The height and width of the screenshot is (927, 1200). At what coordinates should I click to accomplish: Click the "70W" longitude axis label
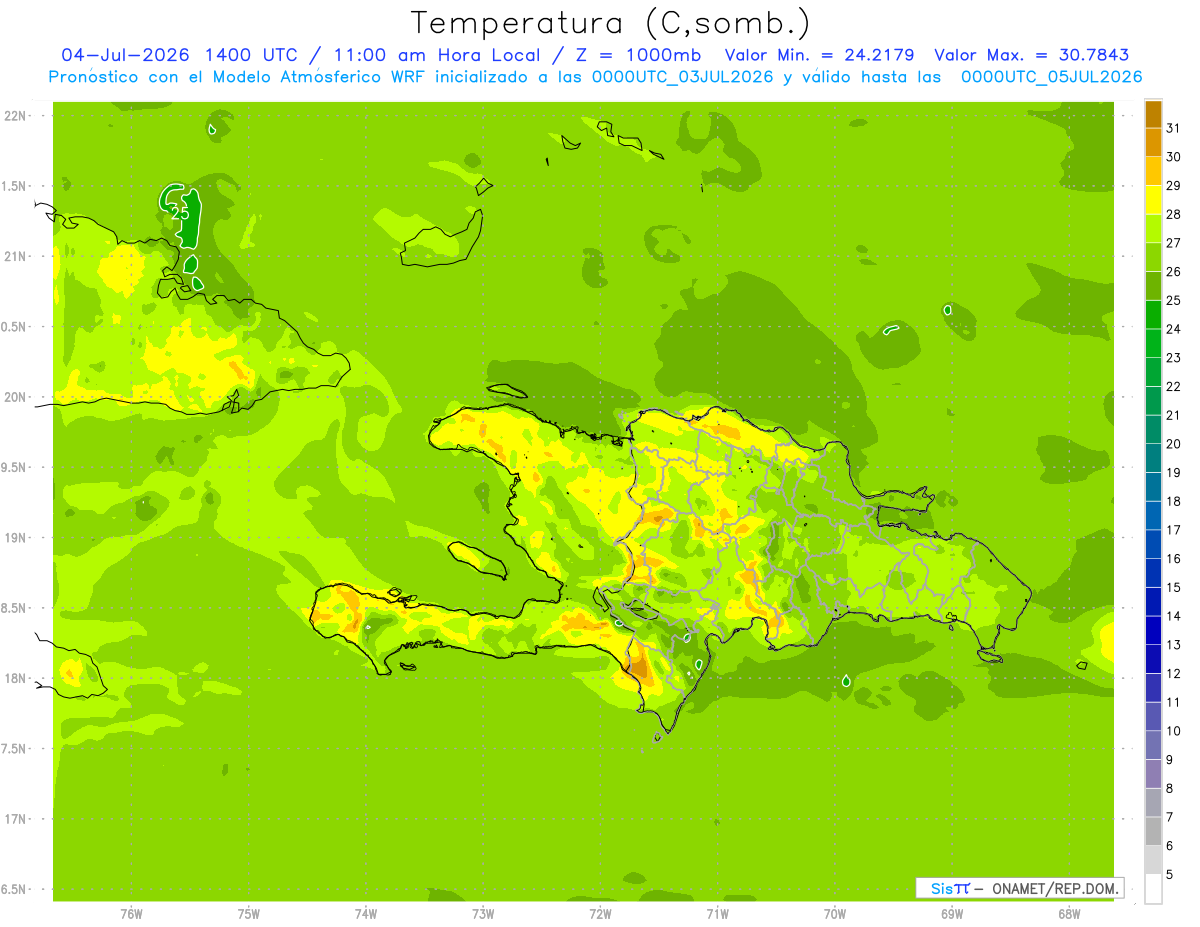[x=835, y=914]
